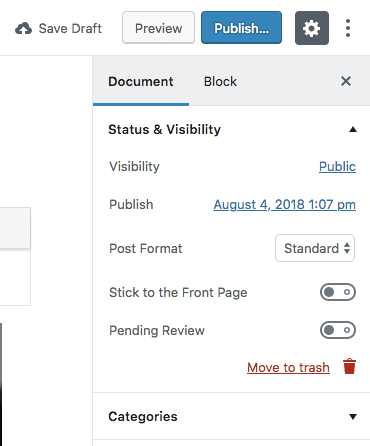Click the red trash can icon

(x=349, y=366)
